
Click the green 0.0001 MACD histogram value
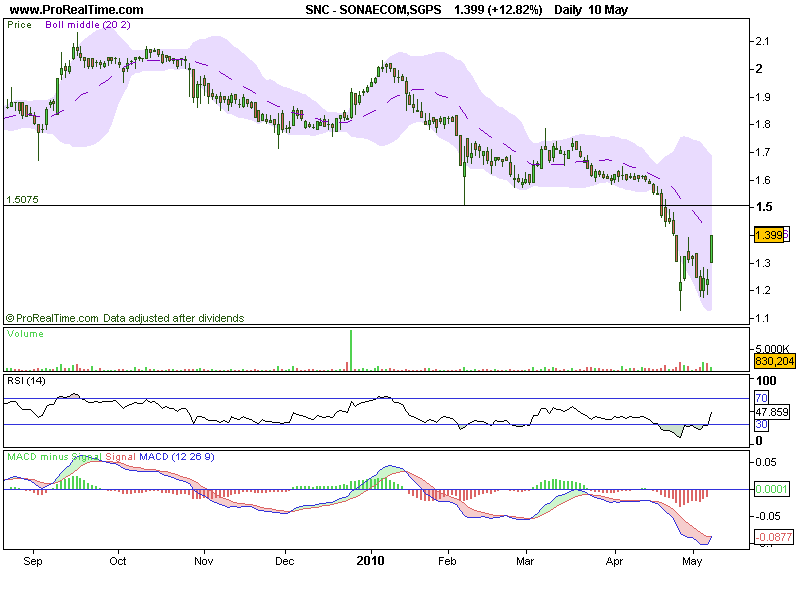coord(772,489)
